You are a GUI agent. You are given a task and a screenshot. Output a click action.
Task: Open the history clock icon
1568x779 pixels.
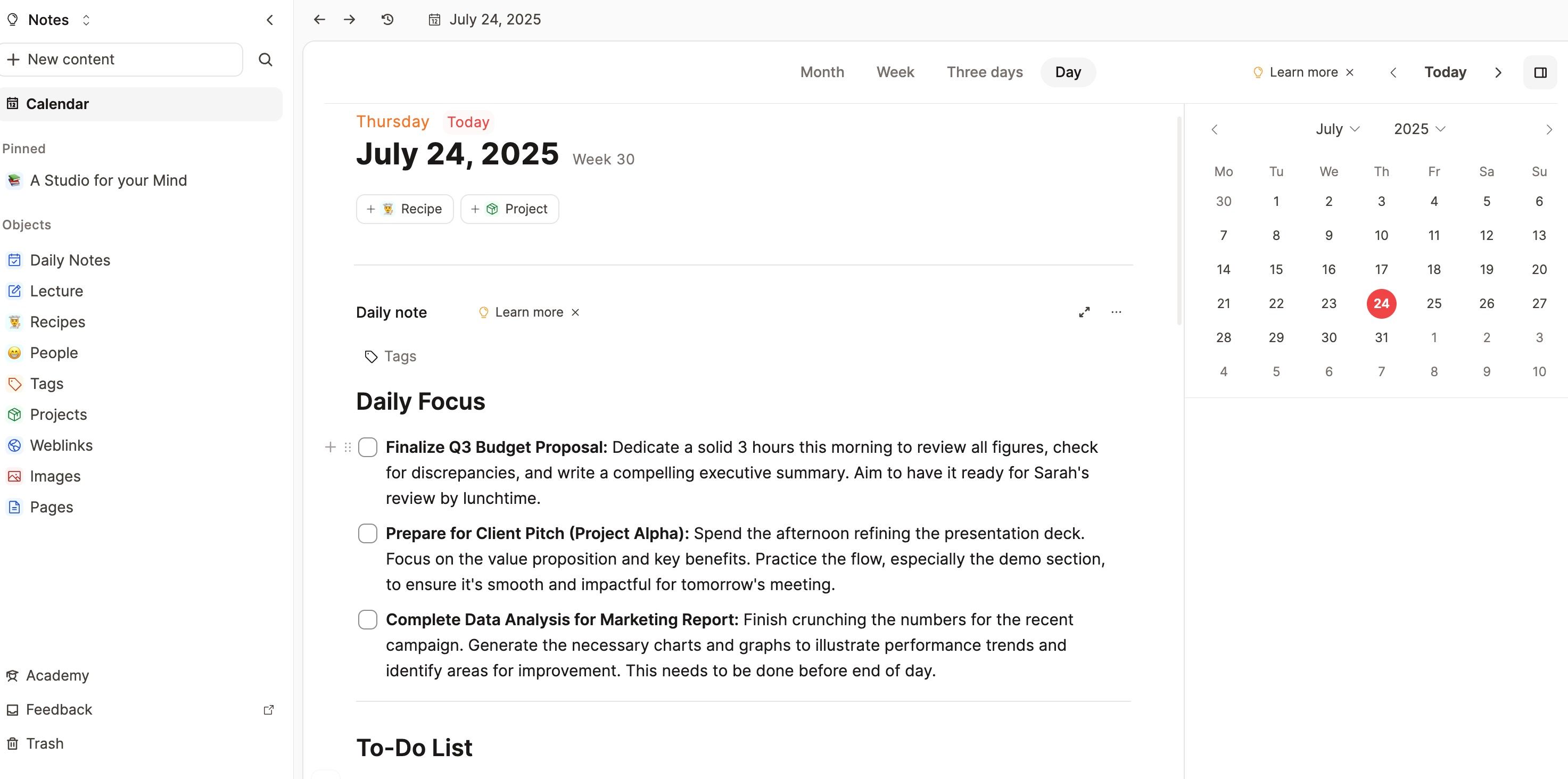pyautogui.click(x=387, y=20)
